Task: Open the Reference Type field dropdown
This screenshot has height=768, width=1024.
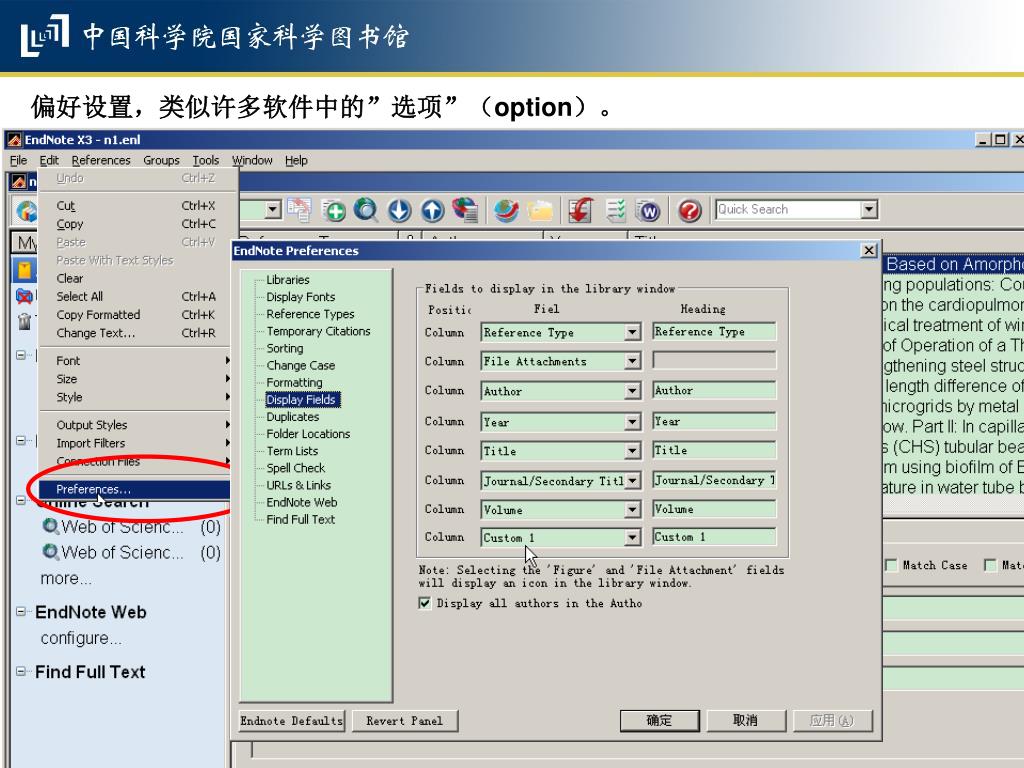Action: (x=632, y=332)
